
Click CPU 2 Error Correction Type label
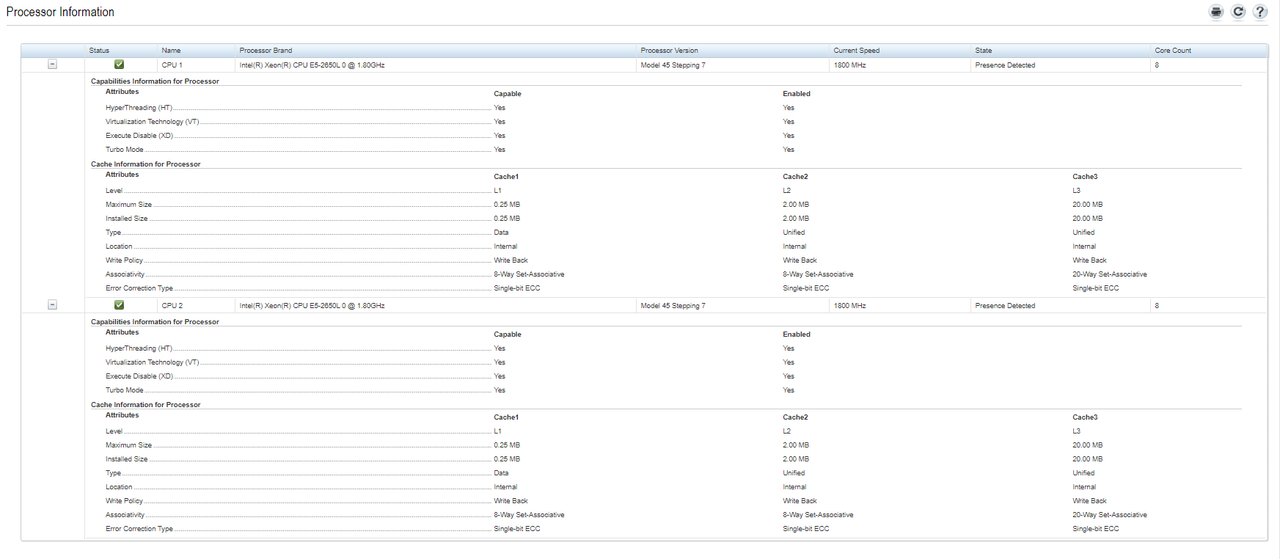[139, 529]
